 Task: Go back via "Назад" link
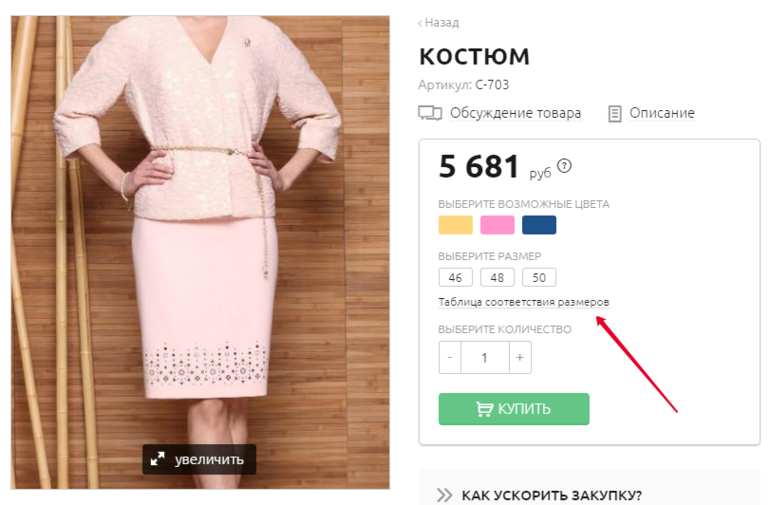click(x=439, y=23)
